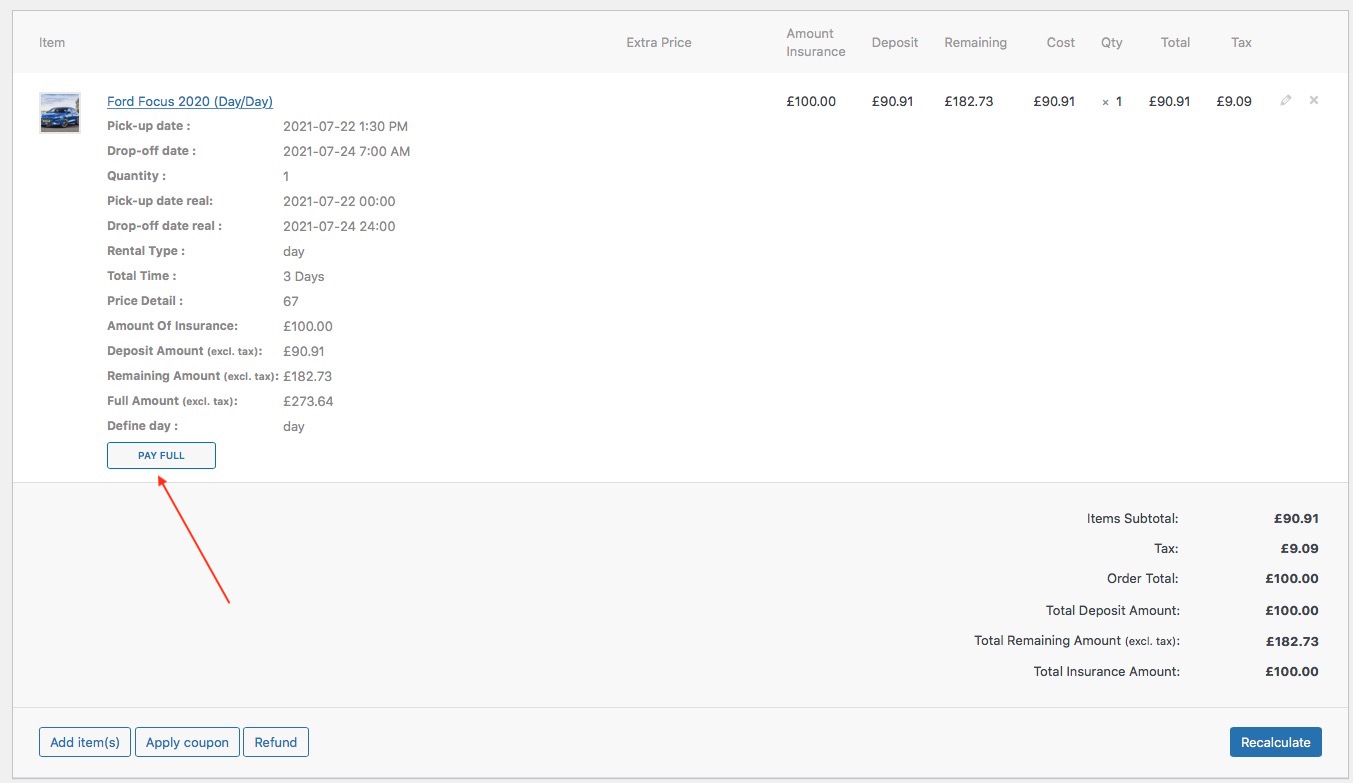Image resolution: width=1353 pixels, height=783 pixels.
Task: Click the Qty column header
Action: (x=1112, y=42)
